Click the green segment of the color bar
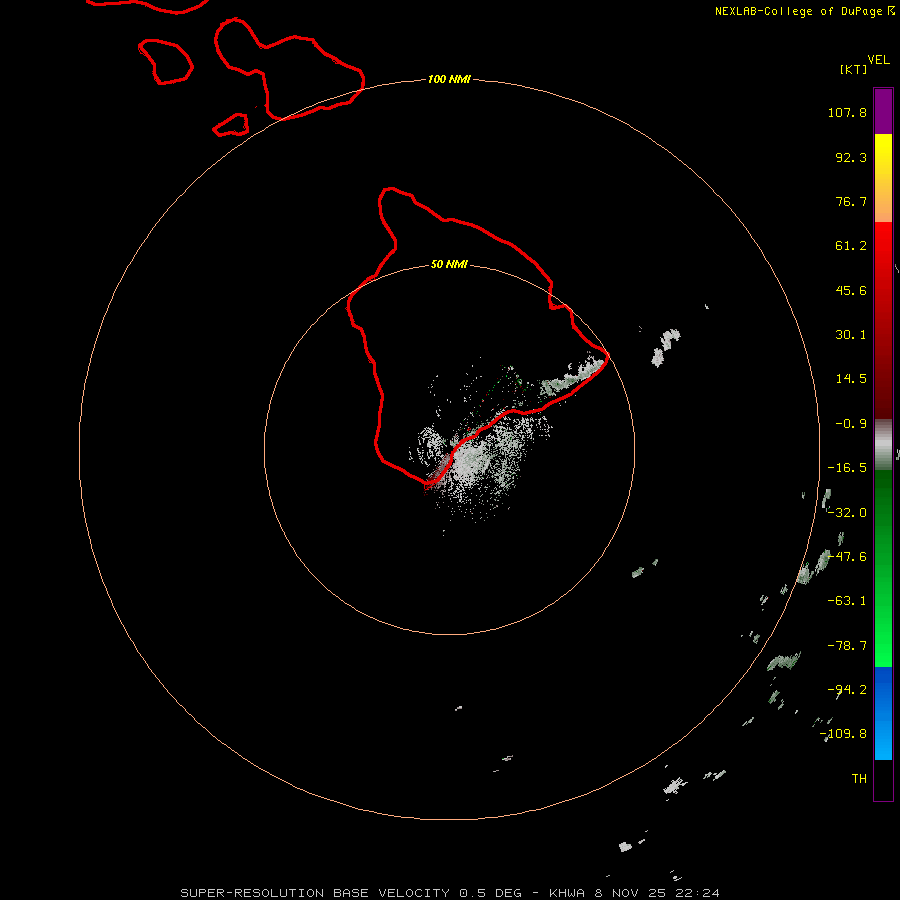The image size is (900, 900). [883, 568]
